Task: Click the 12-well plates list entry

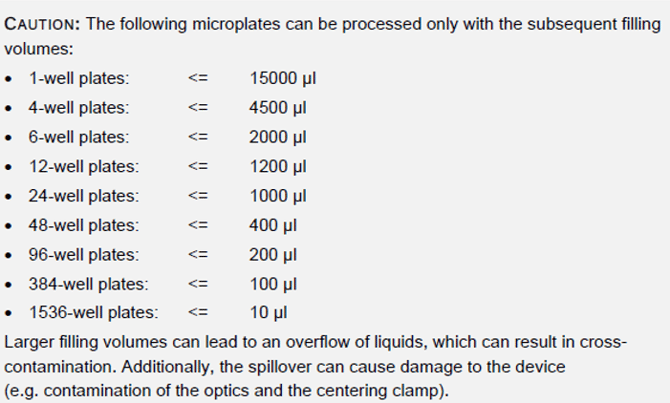Action: pyautogui.click(x=84, y=166)
